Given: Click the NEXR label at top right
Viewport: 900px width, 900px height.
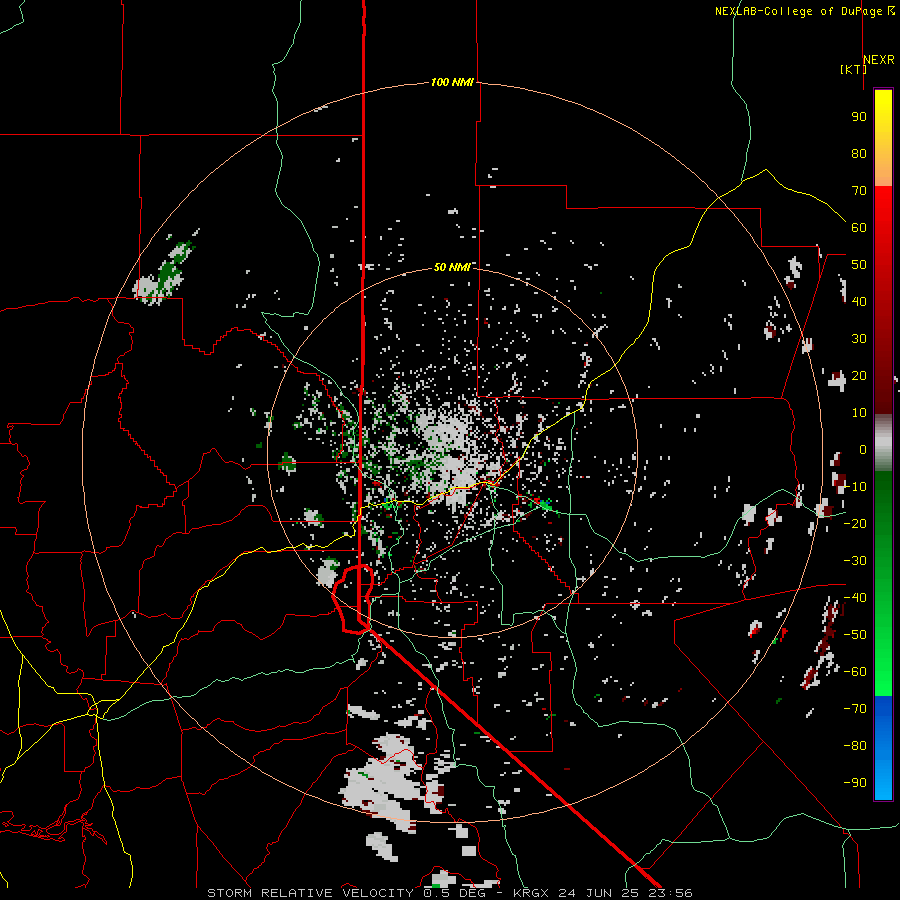Looking at the screenshot, I should 879,60.
